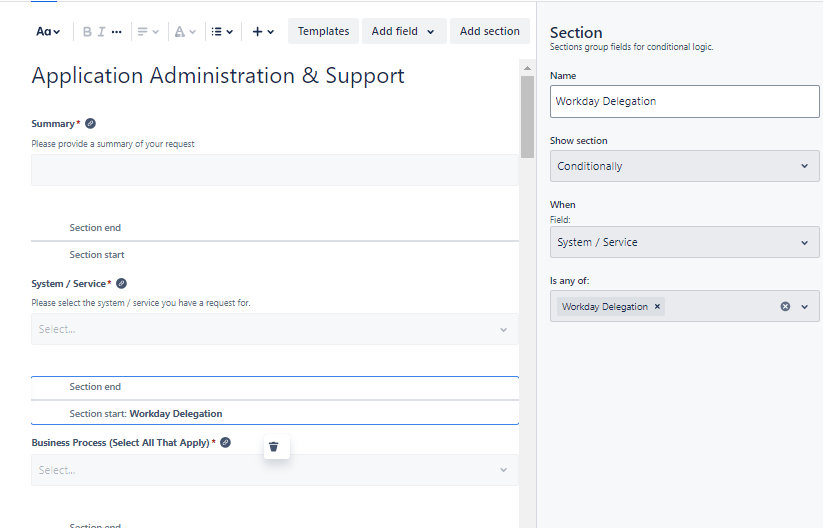Open bullet list options

coord(222,31)
